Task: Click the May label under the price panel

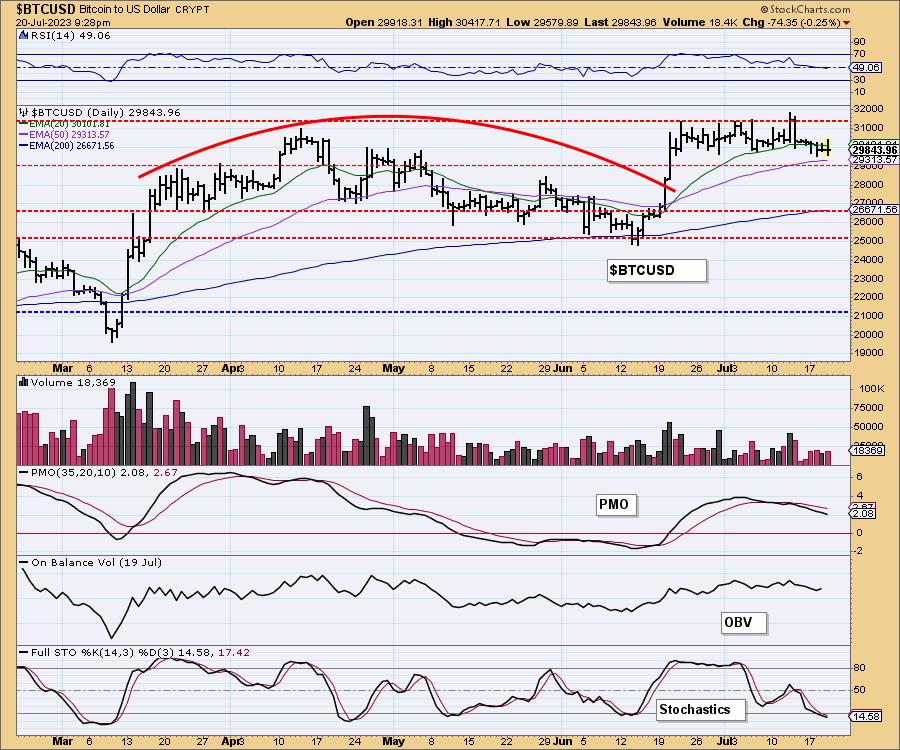Action: (394, 368)
